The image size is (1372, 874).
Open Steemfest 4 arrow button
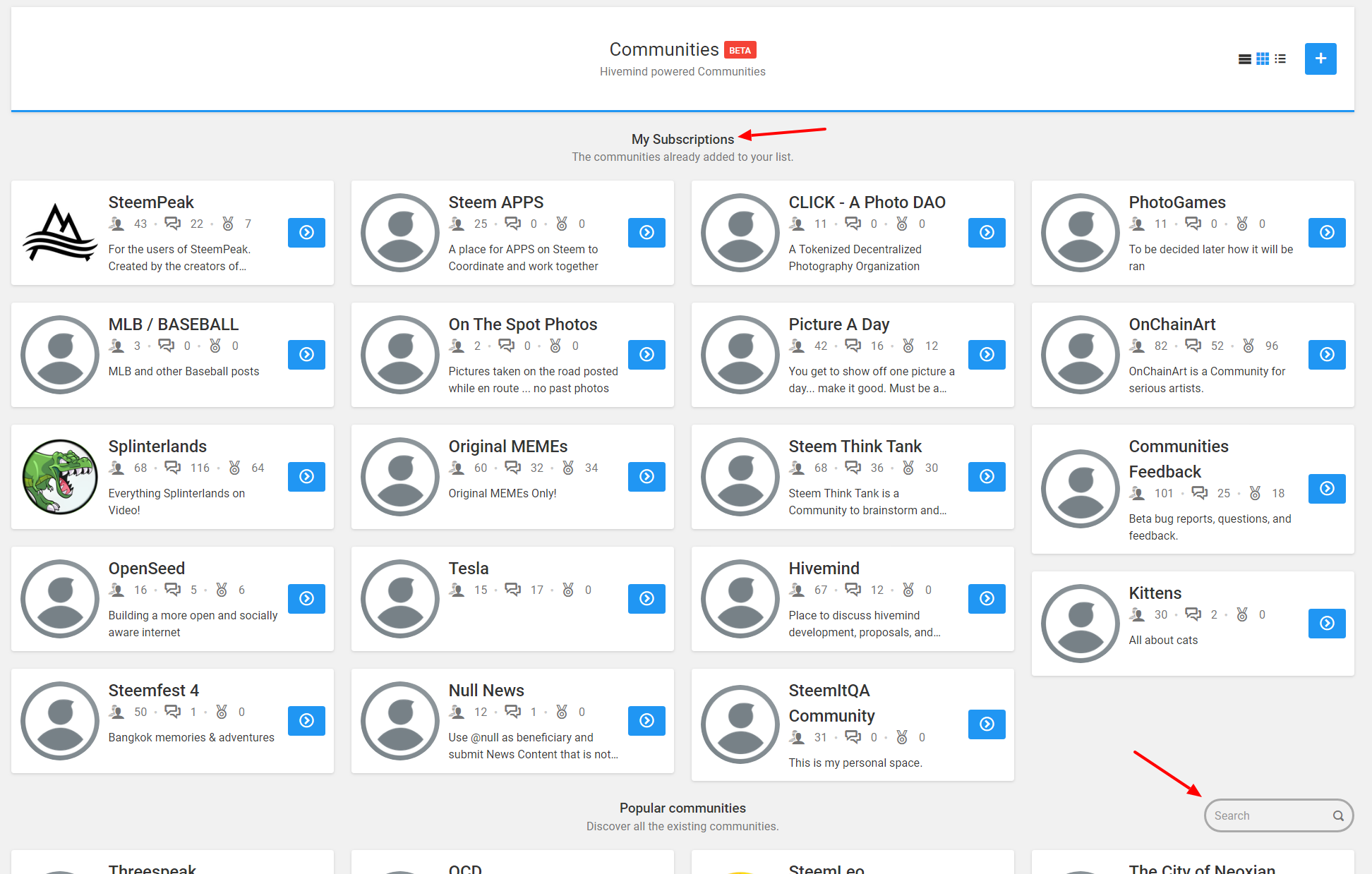pos(306,721)
